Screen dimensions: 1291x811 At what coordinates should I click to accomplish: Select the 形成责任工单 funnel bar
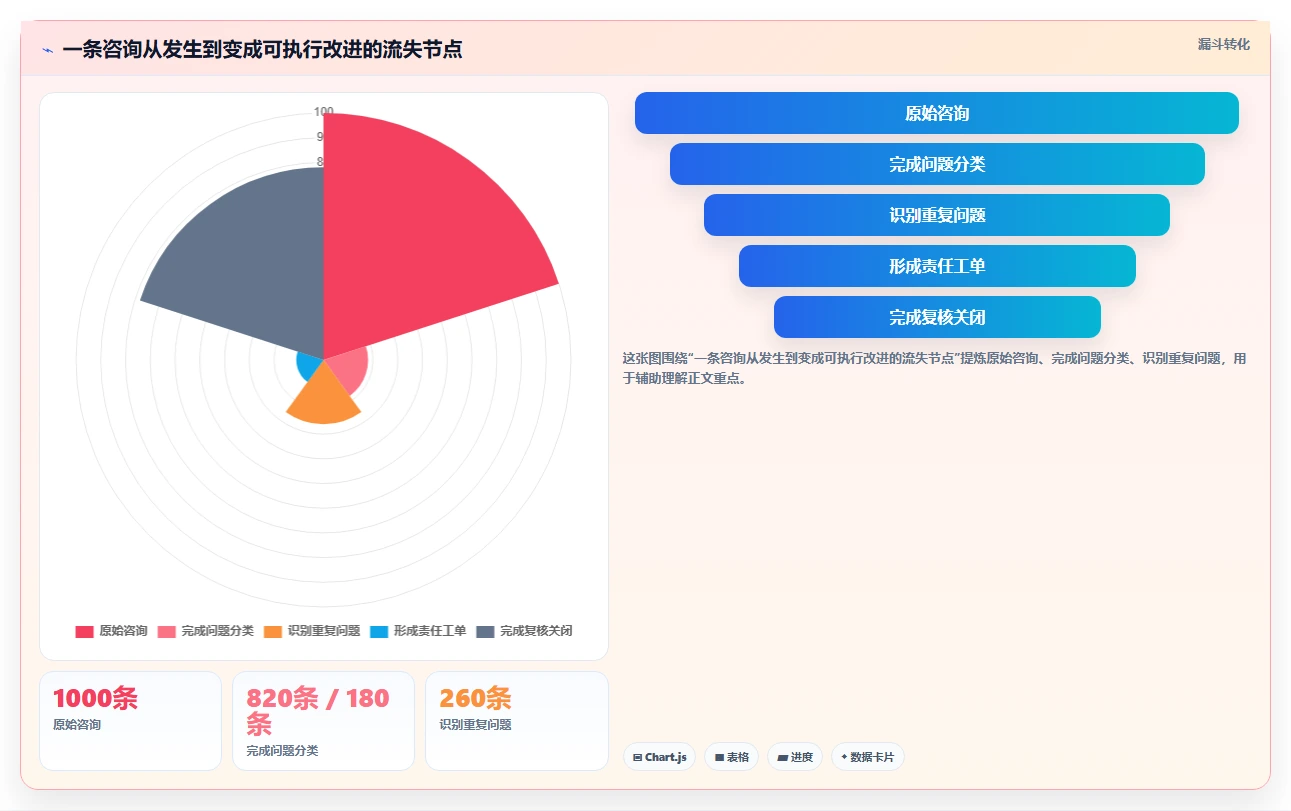pyautogui.click(x=937, y=266)
